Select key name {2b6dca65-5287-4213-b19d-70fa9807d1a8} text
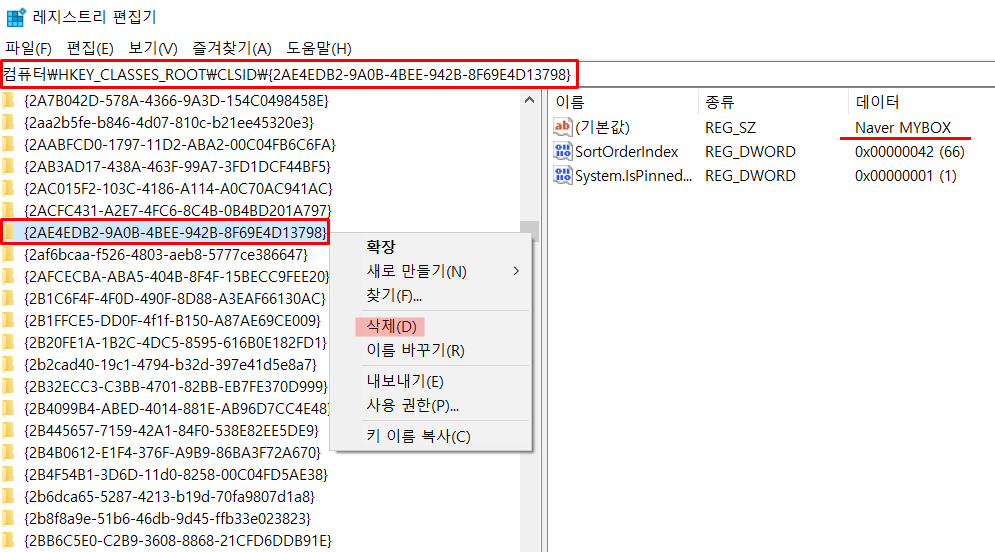This screenshot has width=995, height=552. [x=169, y=497]
